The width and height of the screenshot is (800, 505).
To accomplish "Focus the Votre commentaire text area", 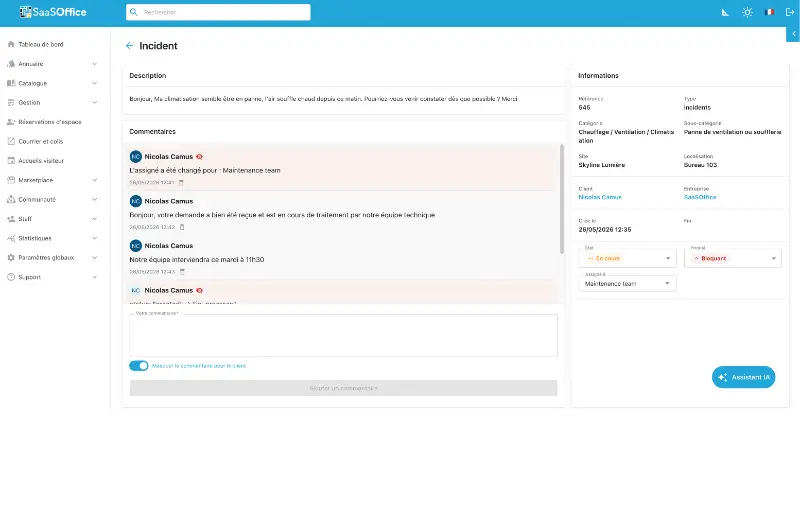I will 343,335.
